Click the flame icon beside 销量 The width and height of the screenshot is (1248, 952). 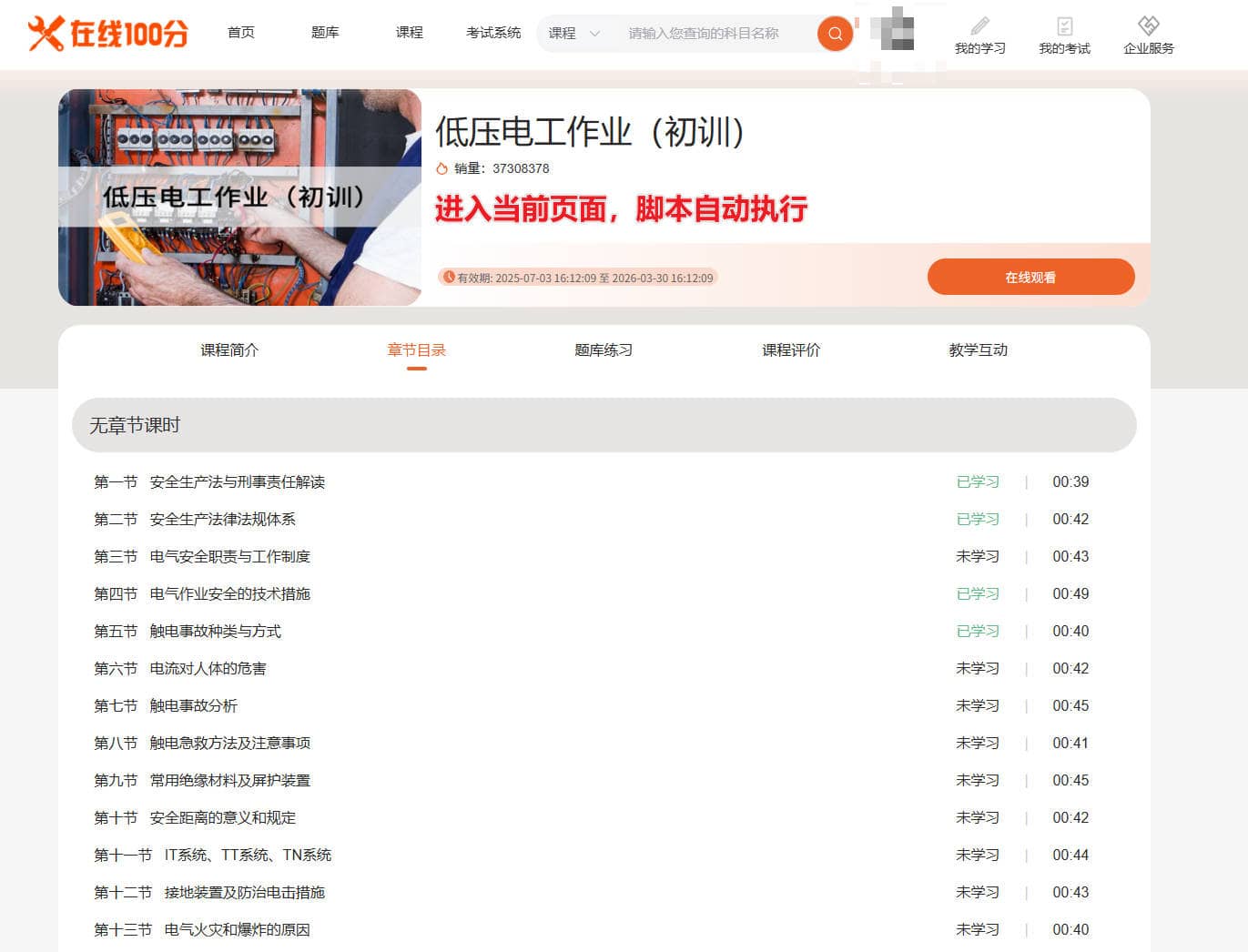pyautogui.click(x=442, y=168)
